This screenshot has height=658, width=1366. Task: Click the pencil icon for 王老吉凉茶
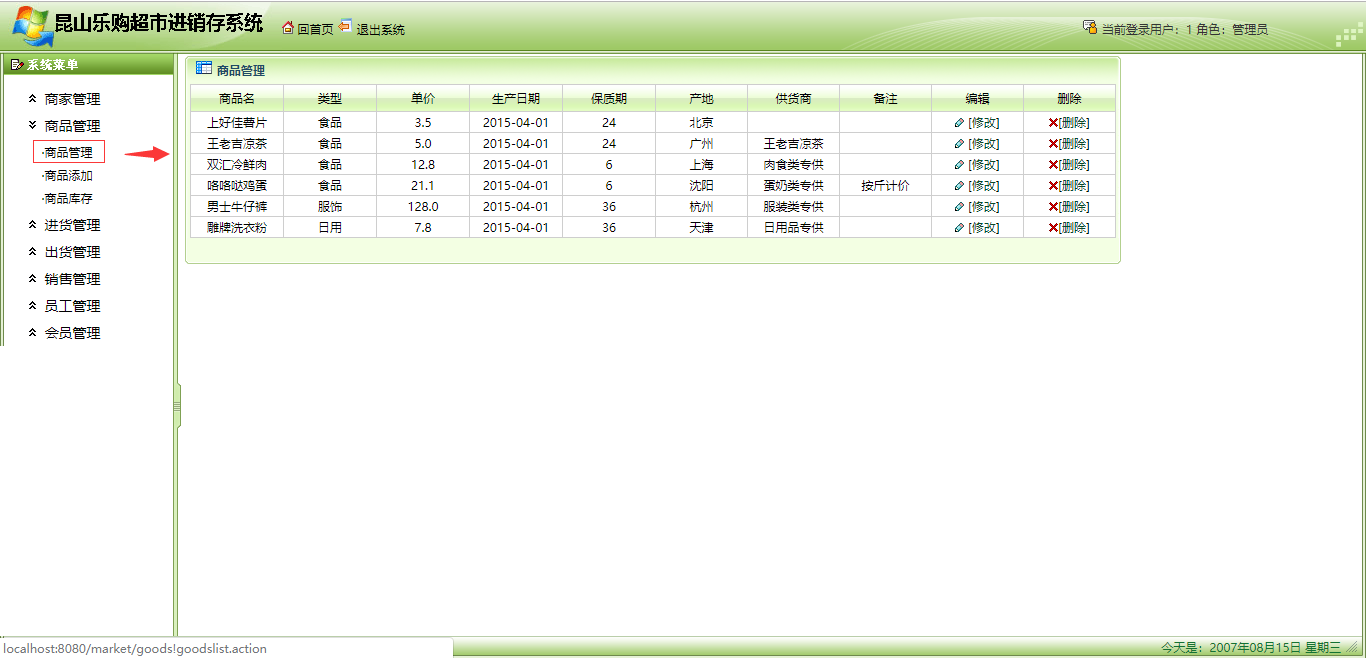[959, 143]
